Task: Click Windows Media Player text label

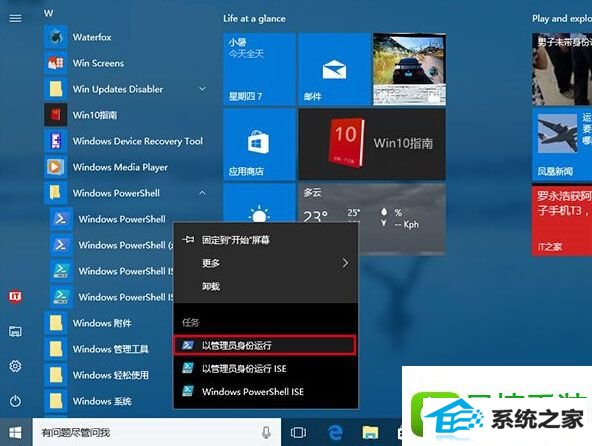Action: 120,167
